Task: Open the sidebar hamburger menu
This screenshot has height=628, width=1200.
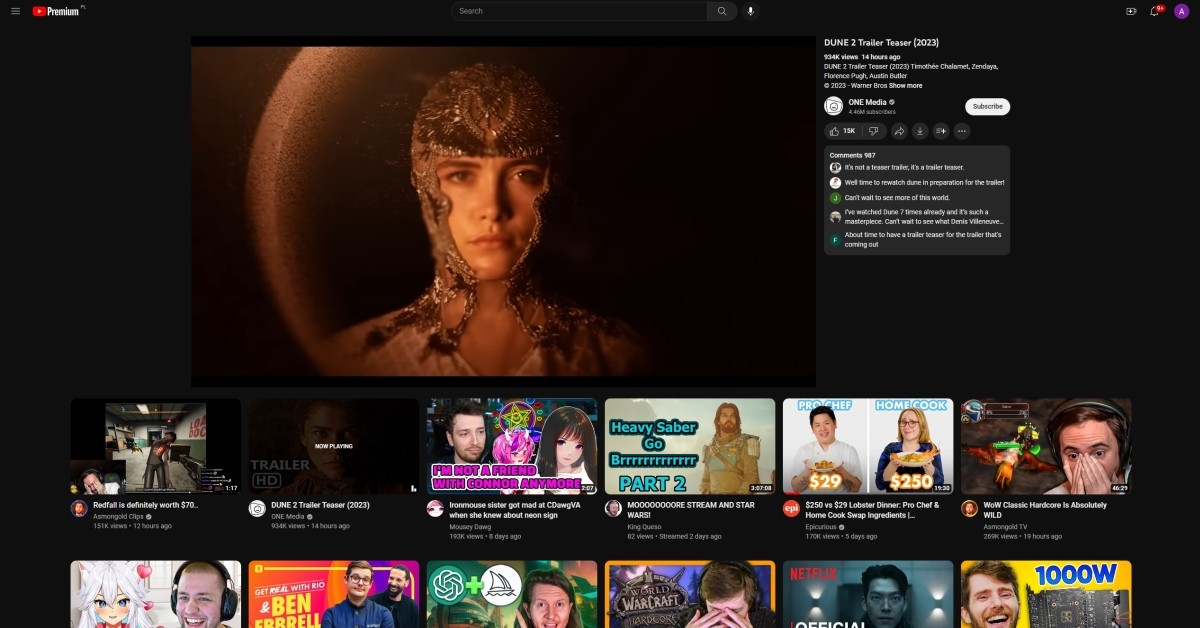Action: coord(15,11)
